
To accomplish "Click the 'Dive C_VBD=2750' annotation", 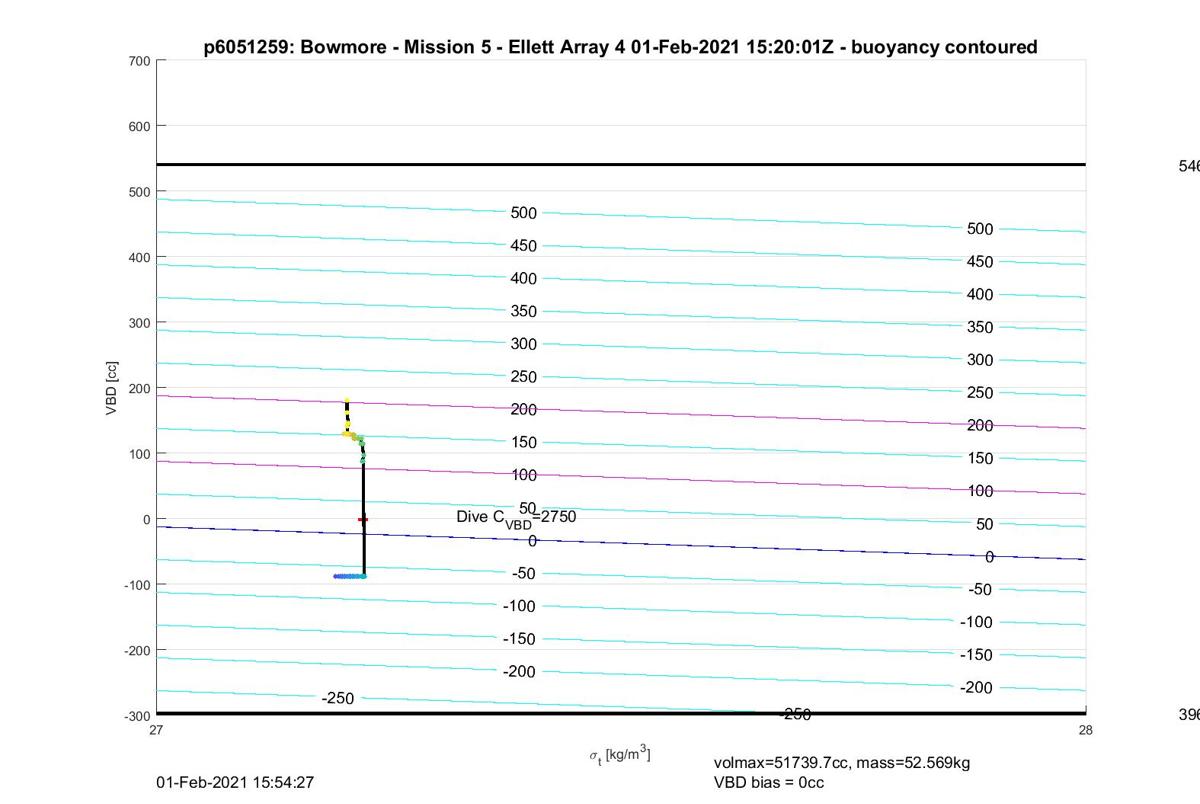I will [516, 517].
